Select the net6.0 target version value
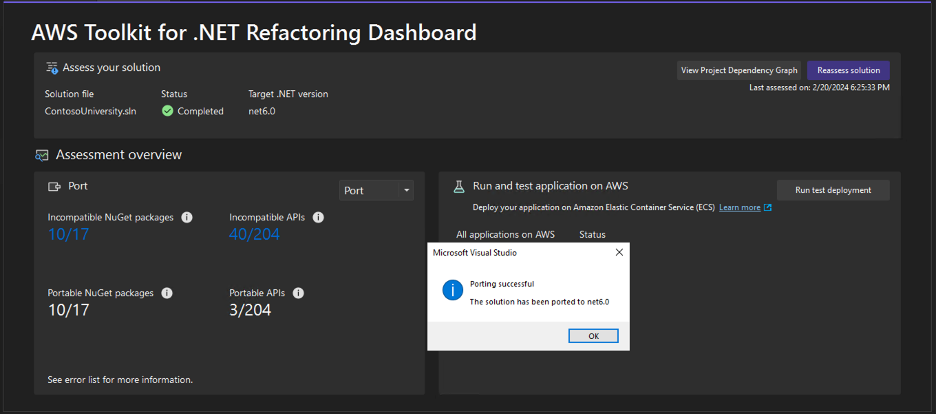 pos(262,111)
